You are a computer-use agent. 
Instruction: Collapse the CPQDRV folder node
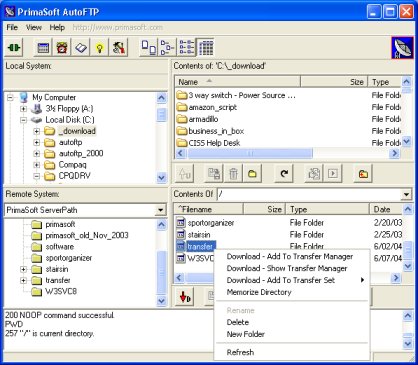(37, 176)
